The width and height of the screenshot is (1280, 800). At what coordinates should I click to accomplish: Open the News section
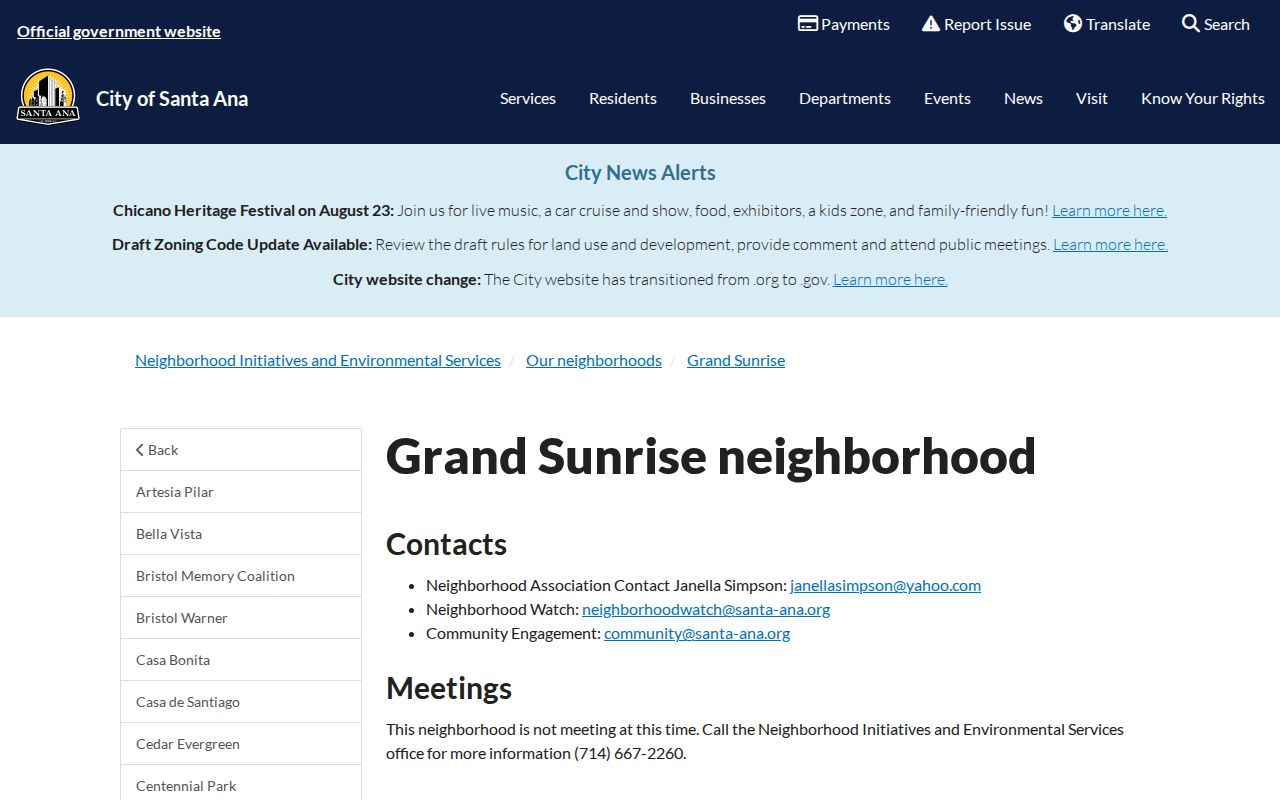[x=1023, y=98]
